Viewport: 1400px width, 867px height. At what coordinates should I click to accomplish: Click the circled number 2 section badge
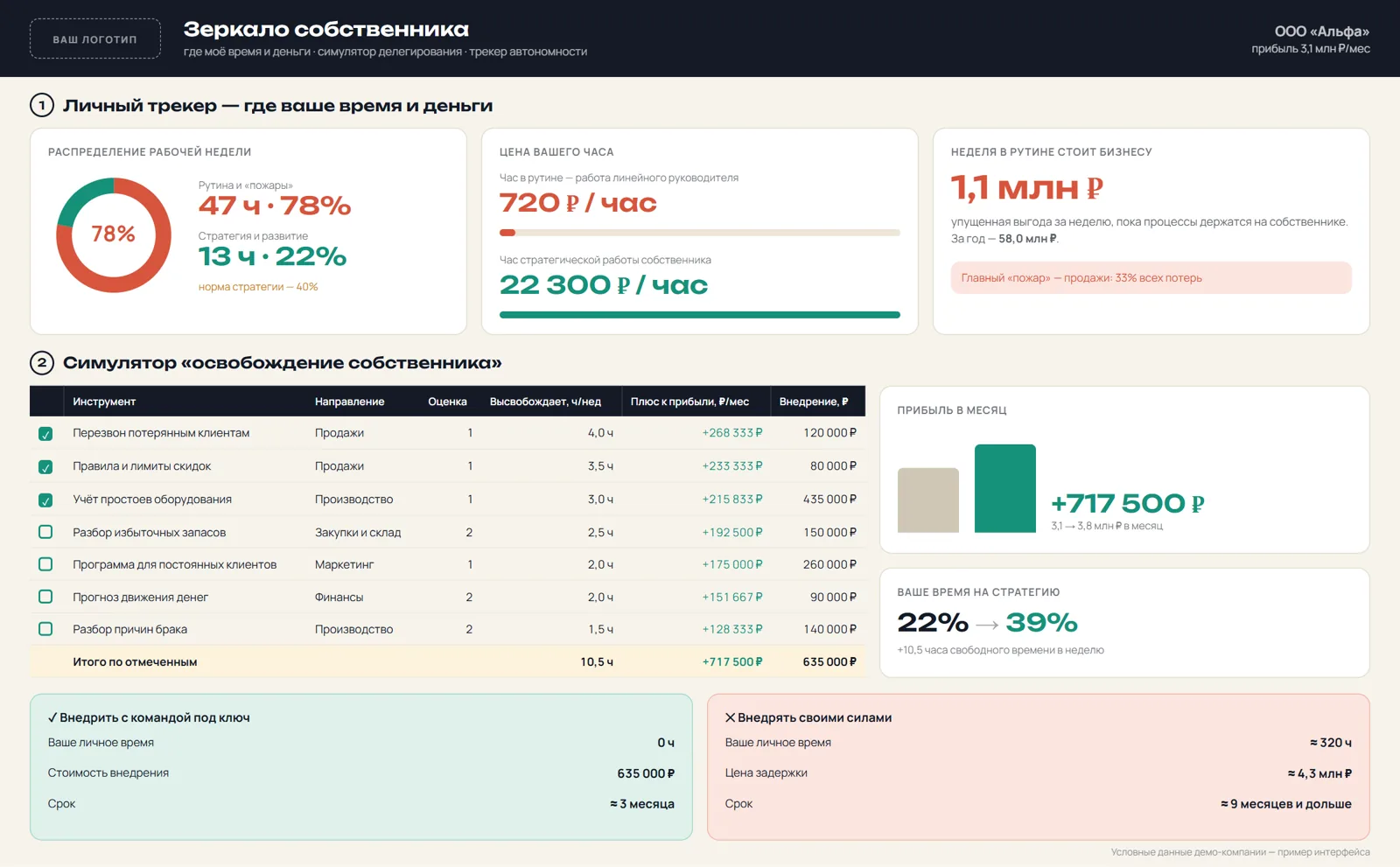(x=42, y=363)
